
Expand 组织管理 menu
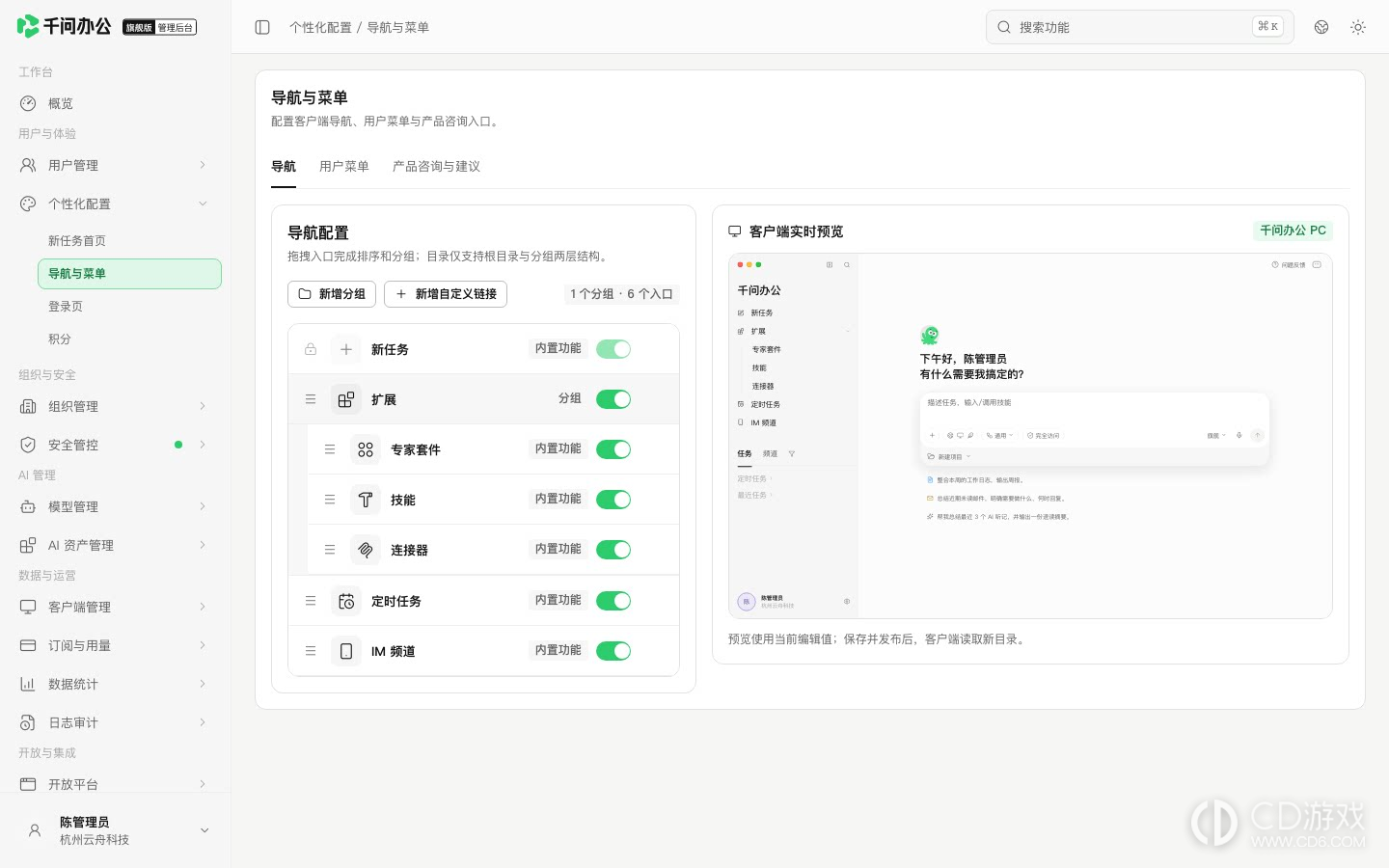click(115, 406)
